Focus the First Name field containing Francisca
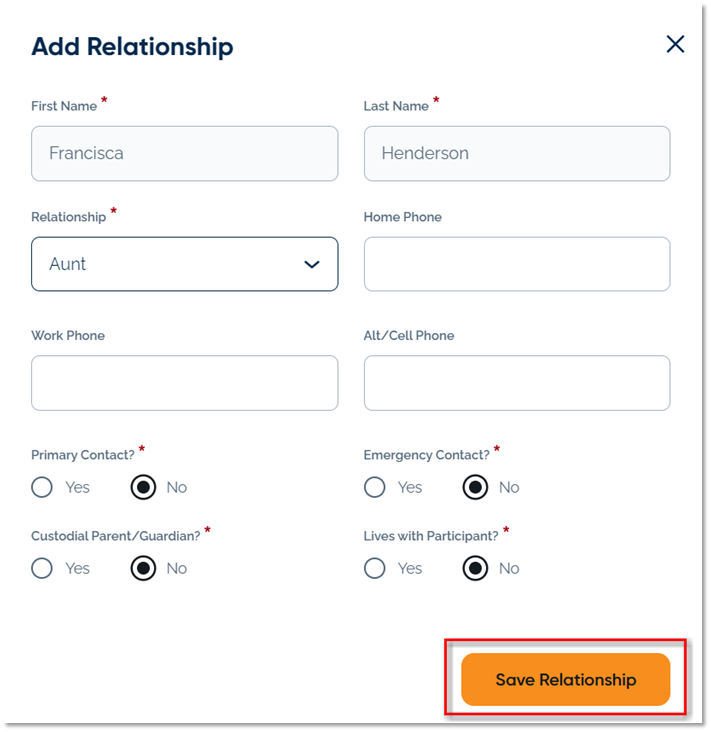The height and width of the screenshot is (732, 711). [184, 154]
